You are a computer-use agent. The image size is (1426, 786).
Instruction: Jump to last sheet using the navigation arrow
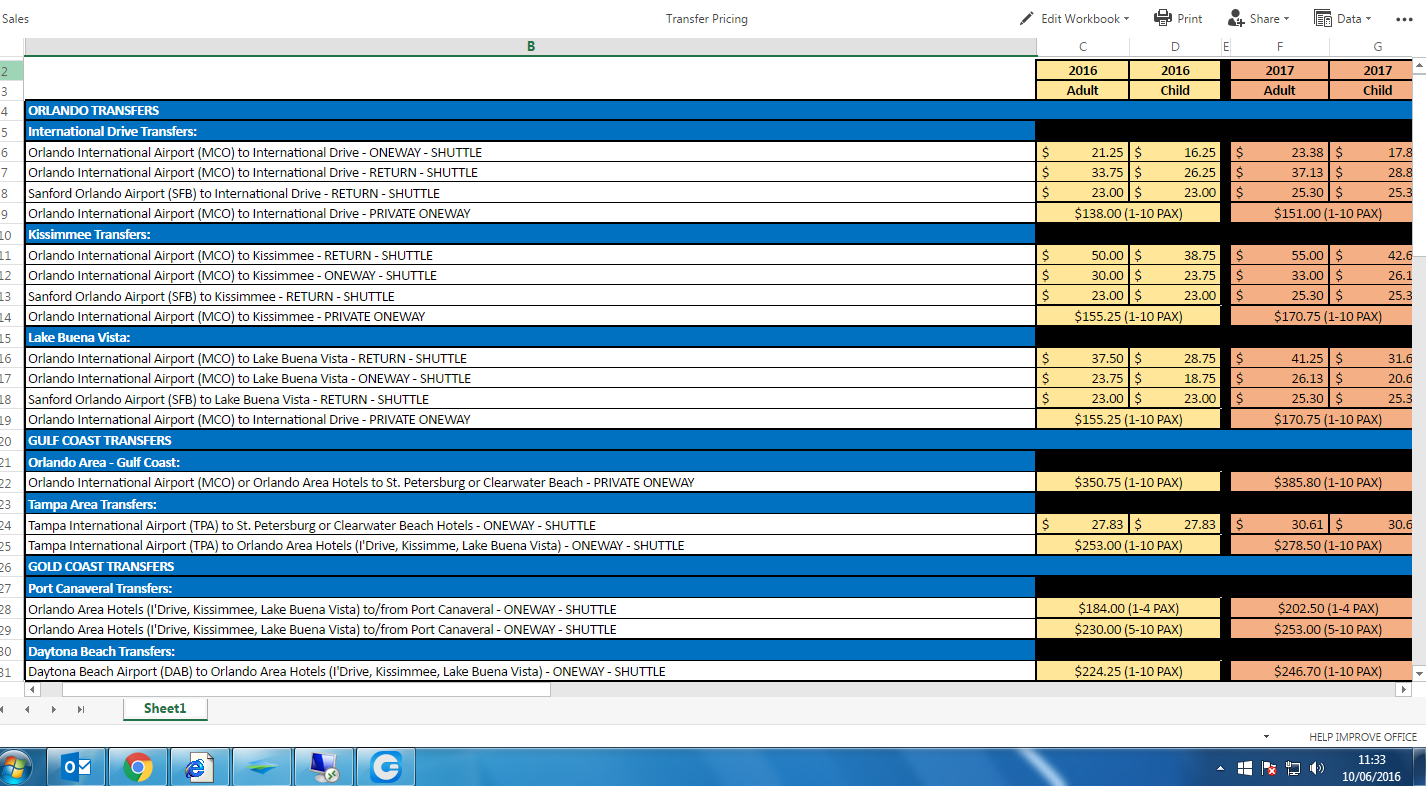pyautogui.click(x=81, y=709)
